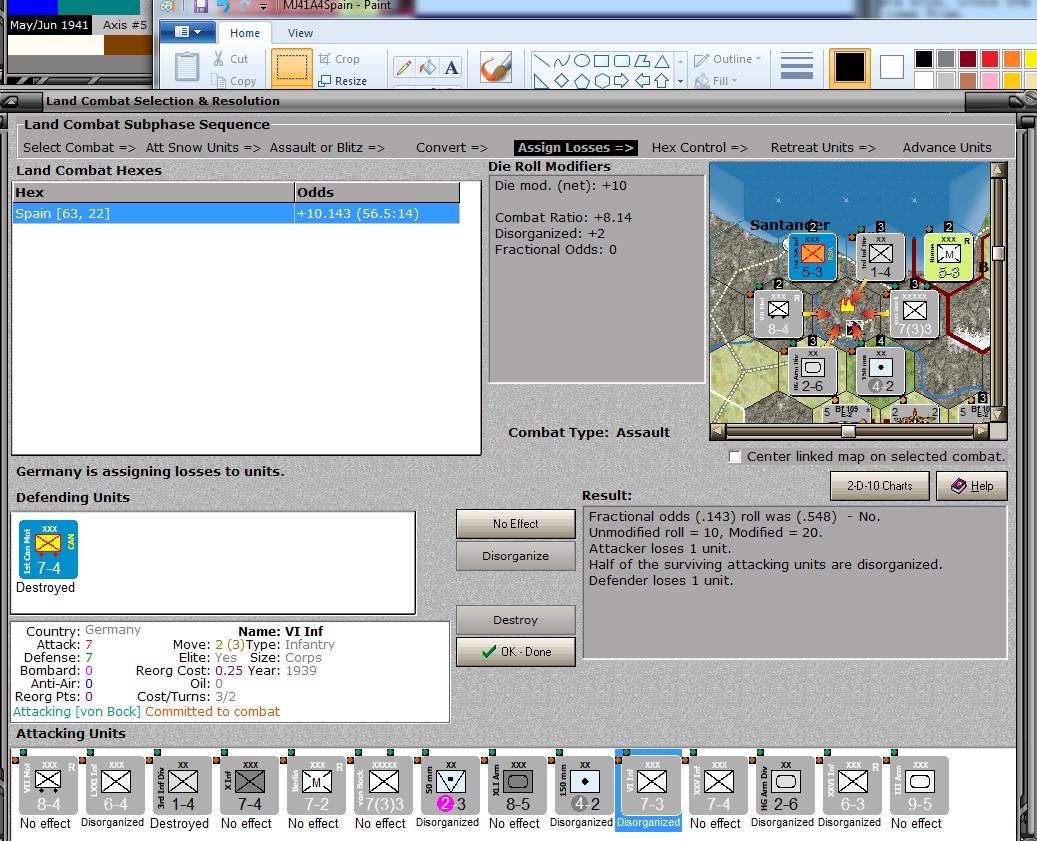Choose the Right arrow shape in Paint gallery
This screenshot has width=1037, height=841.
[621, 81]
